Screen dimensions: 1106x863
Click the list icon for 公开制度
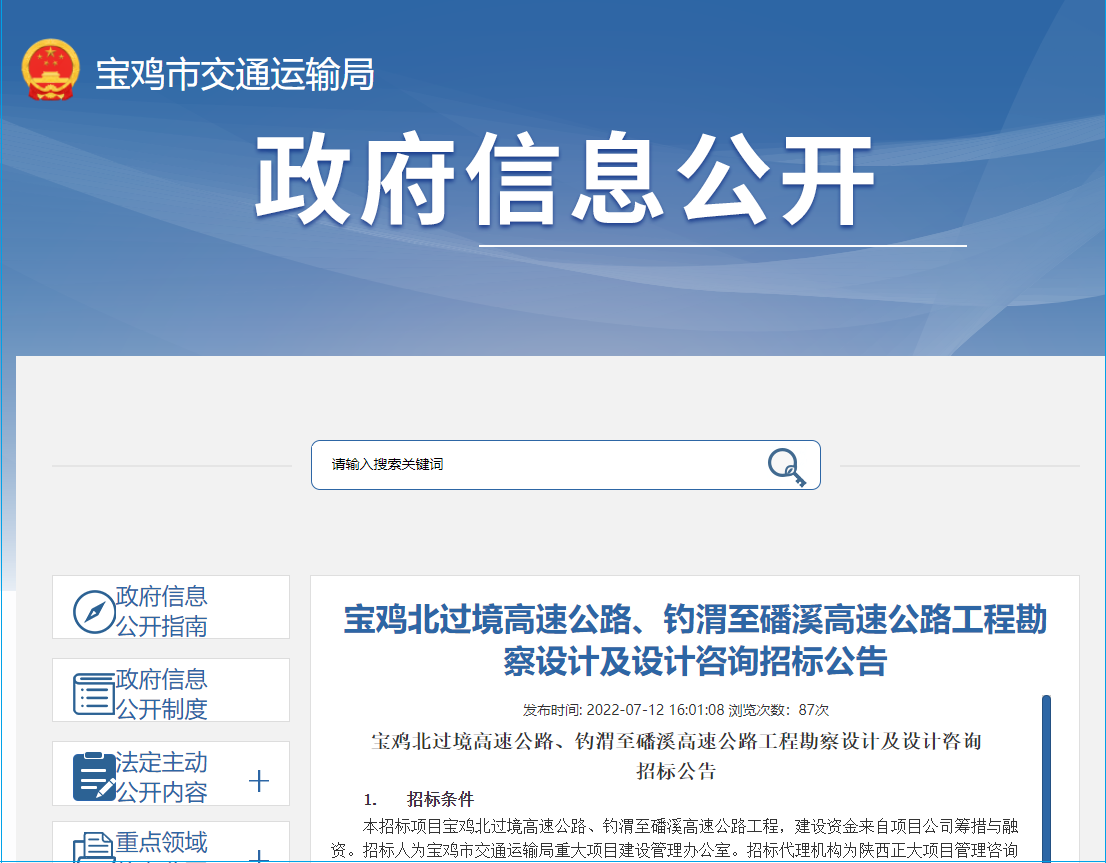tap(94, 694)
